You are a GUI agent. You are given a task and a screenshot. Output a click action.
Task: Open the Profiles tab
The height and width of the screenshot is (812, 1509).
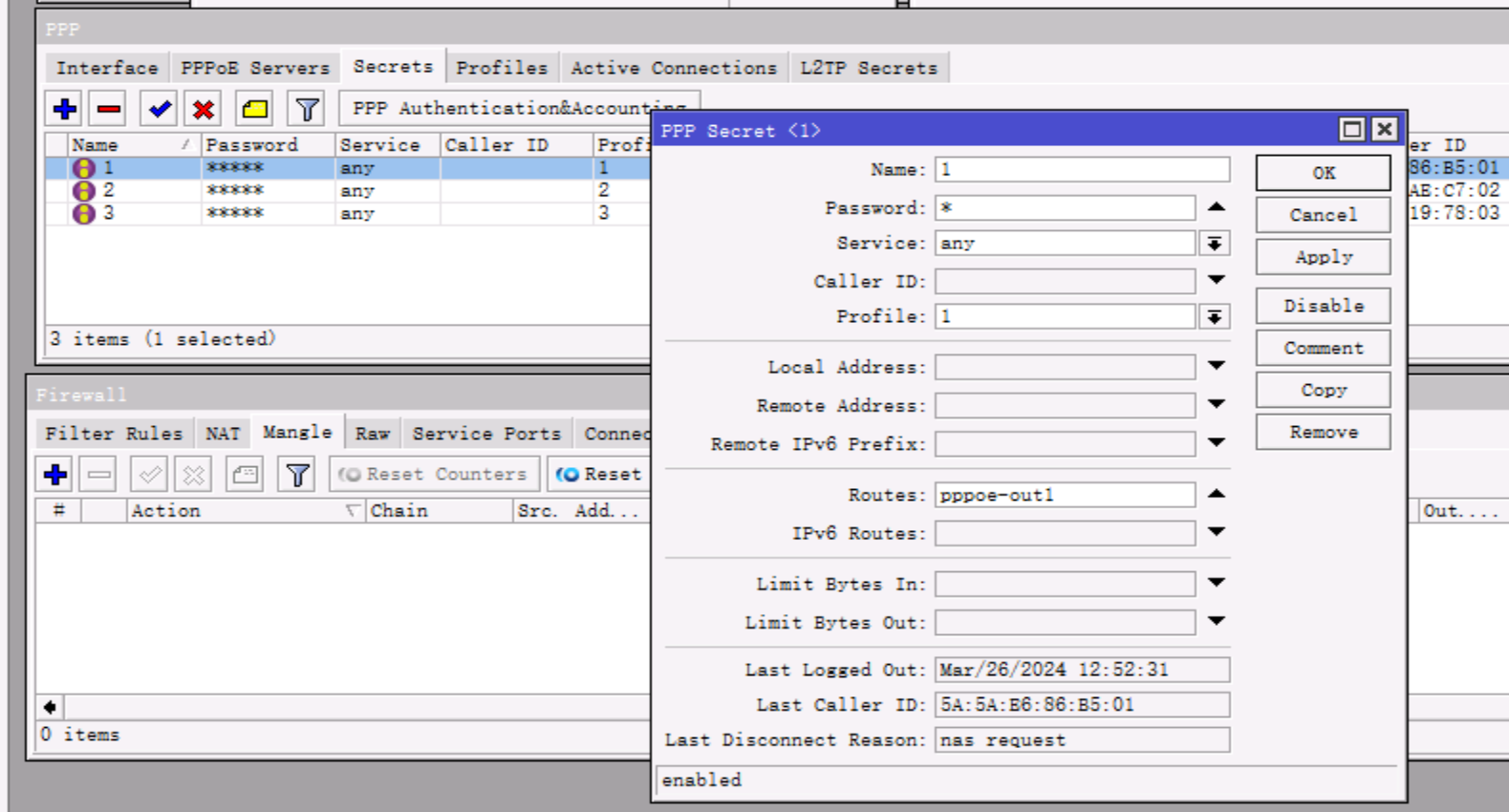click(502, 68)
